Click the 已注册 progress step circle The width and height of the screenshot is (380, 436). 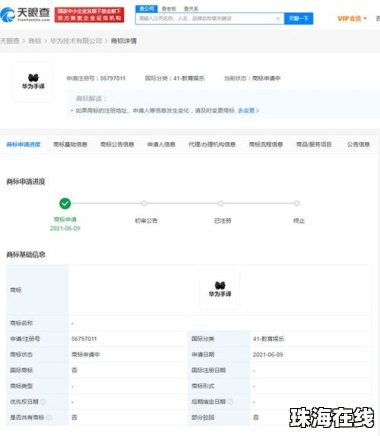(221, 203)
